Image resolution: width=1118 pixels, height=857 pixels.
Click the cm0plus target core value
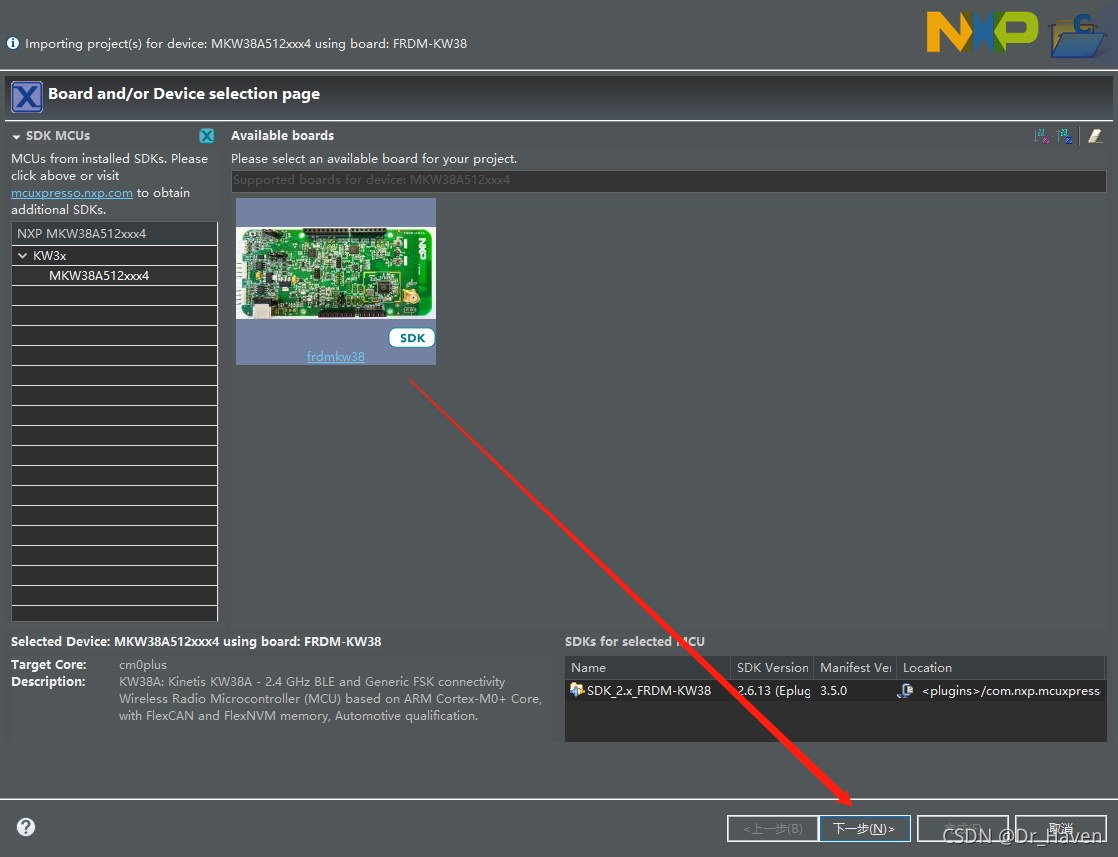tap(143, 664)
